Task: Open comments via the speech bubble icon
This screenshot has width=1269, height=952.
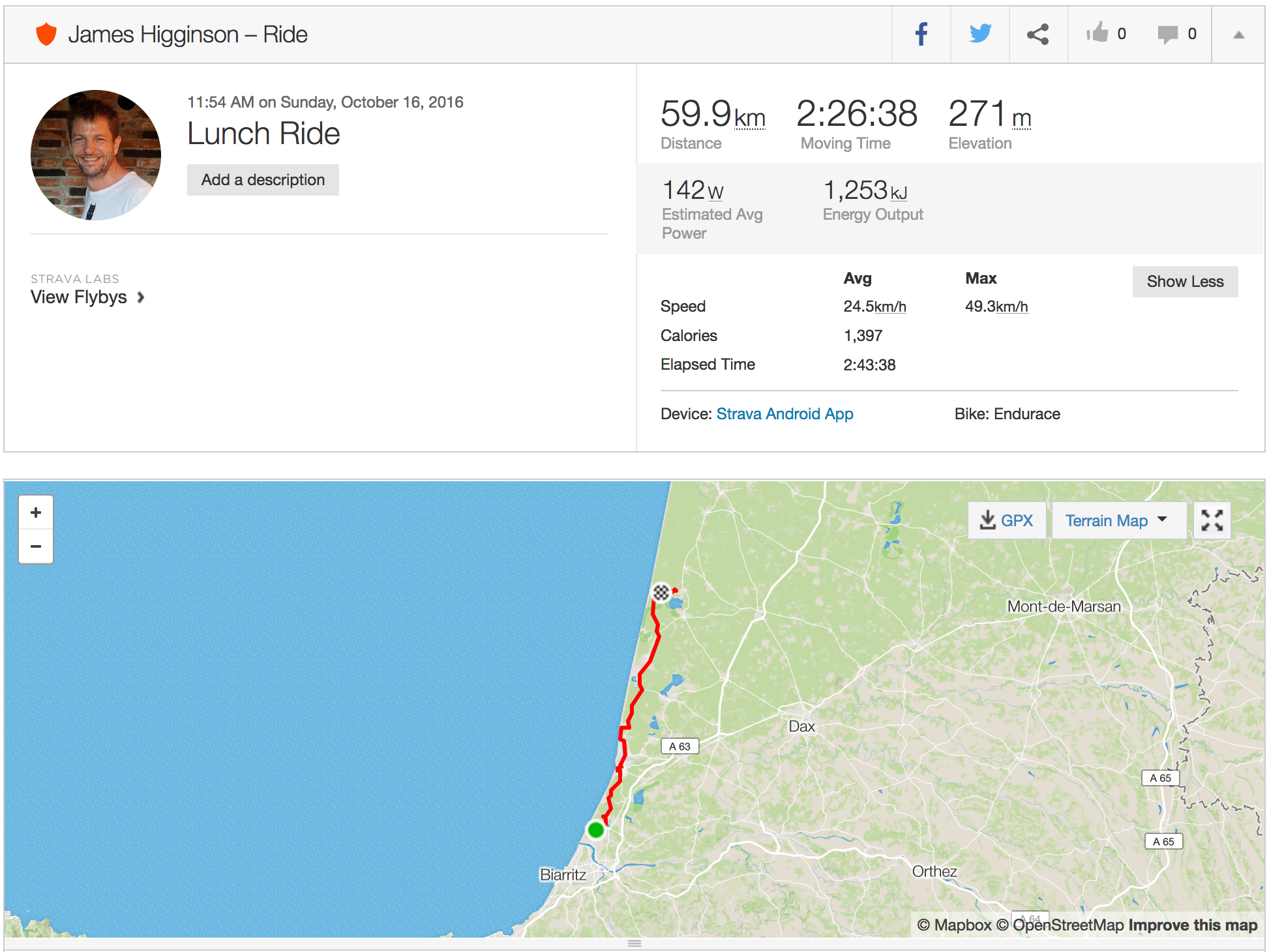Action: 1167,35
